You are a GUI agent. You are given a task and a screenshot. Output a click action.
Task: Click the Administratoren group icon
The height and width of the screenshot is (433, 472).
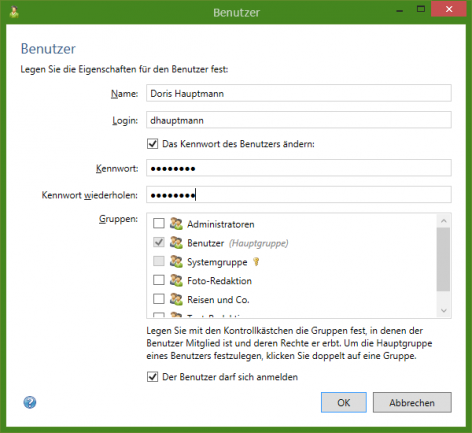(176, 224)
